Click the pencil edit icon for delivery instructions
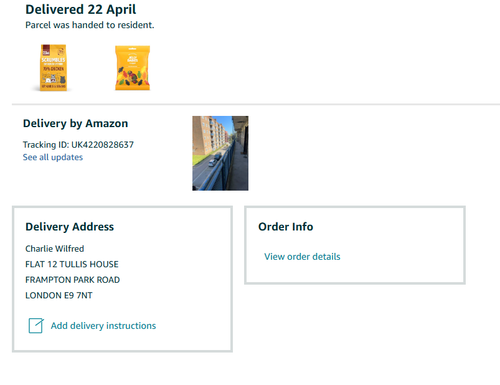Image resolution: width=500 pixels, height=385 pixels. (36, 326)
